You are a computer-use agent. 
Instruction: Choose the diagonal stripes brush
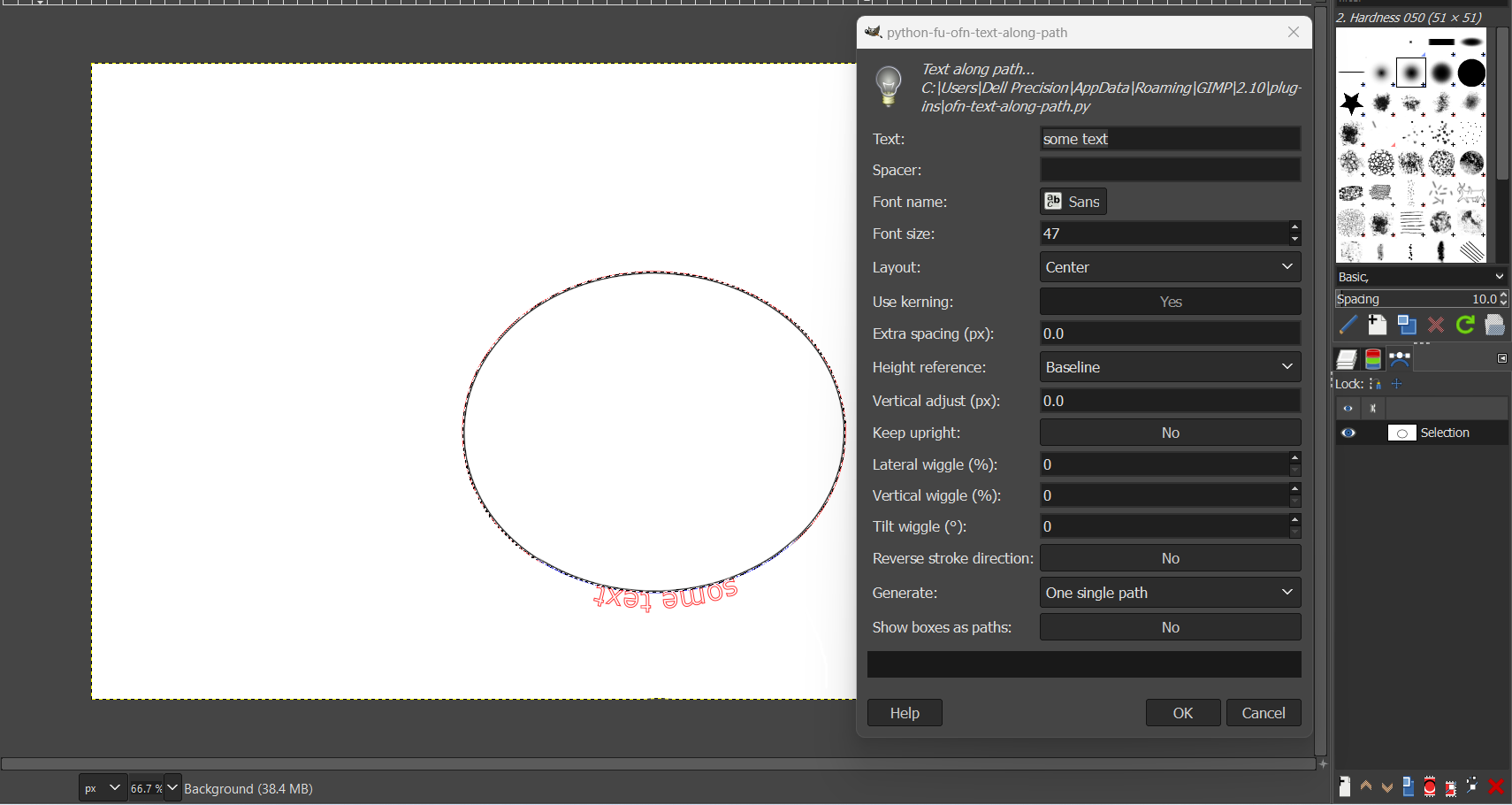pos(1471,252)
